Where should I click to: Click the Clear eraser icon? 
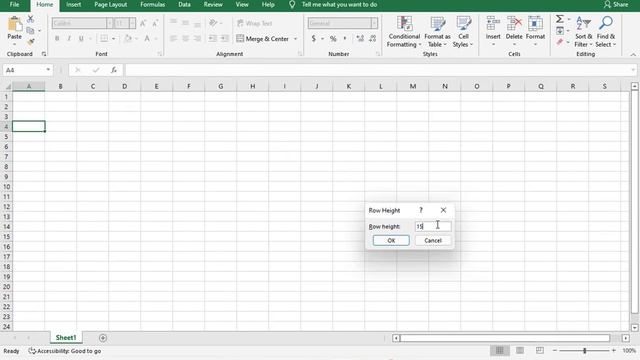pos(560,42)
